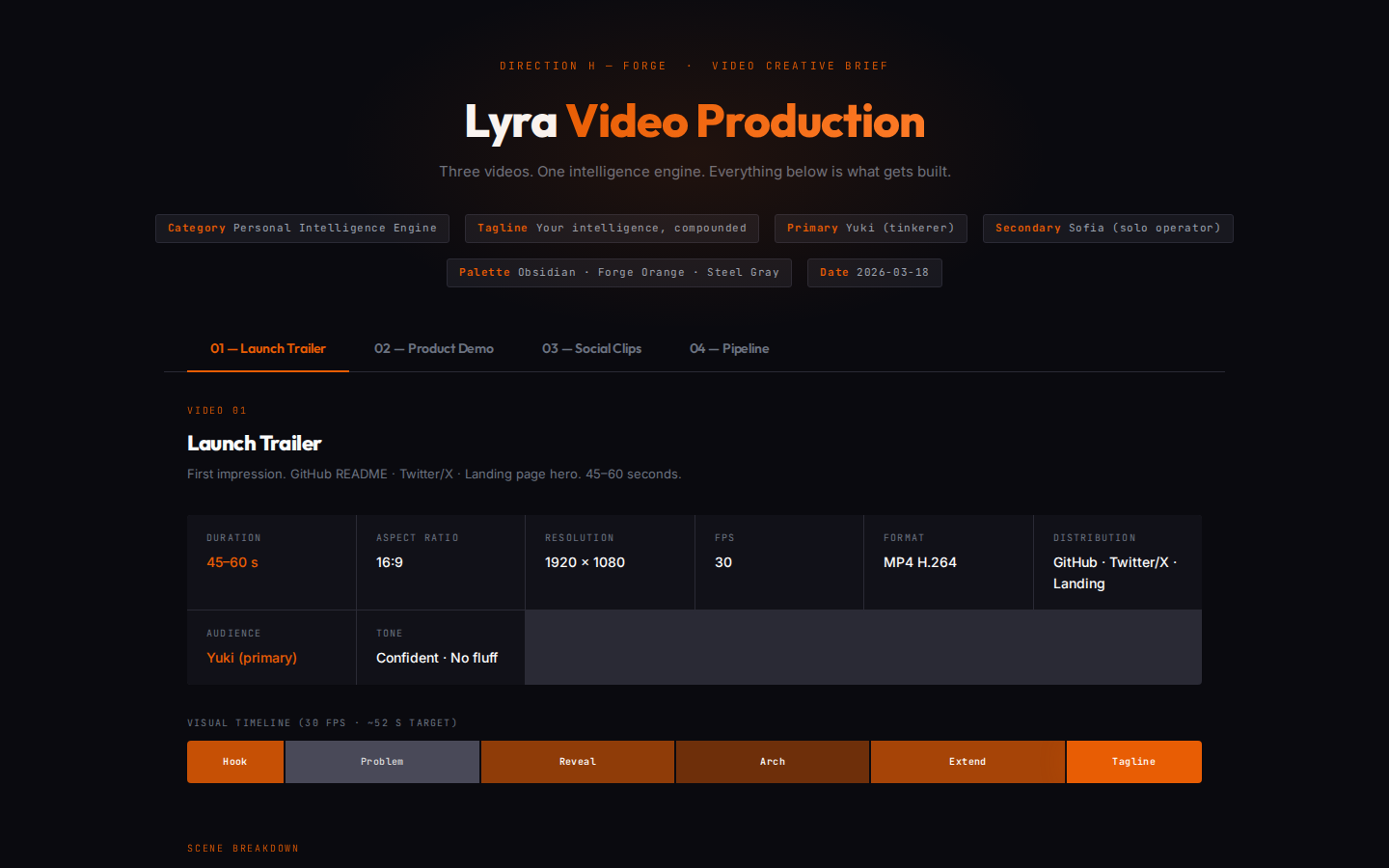Screen dimensions: 1389x868
Task: Click the Primary Yuki (tinkerer) chip
Action: (870, 228)
